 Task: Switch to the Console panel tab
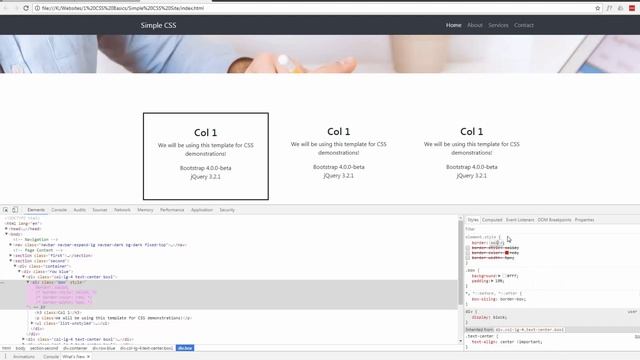coord(59,210)
